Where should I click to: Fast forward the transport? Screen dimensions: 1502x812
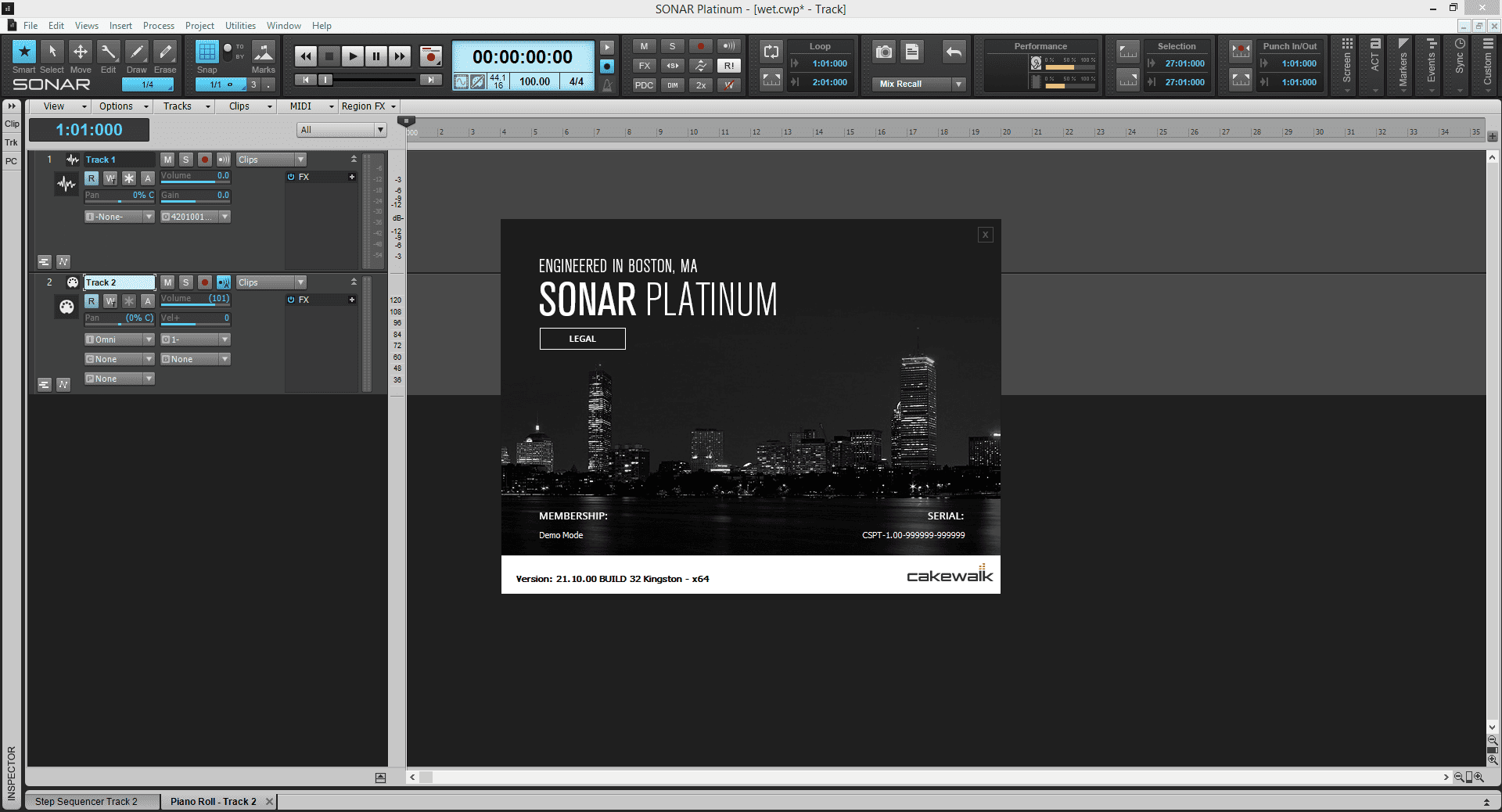point(400,56)
